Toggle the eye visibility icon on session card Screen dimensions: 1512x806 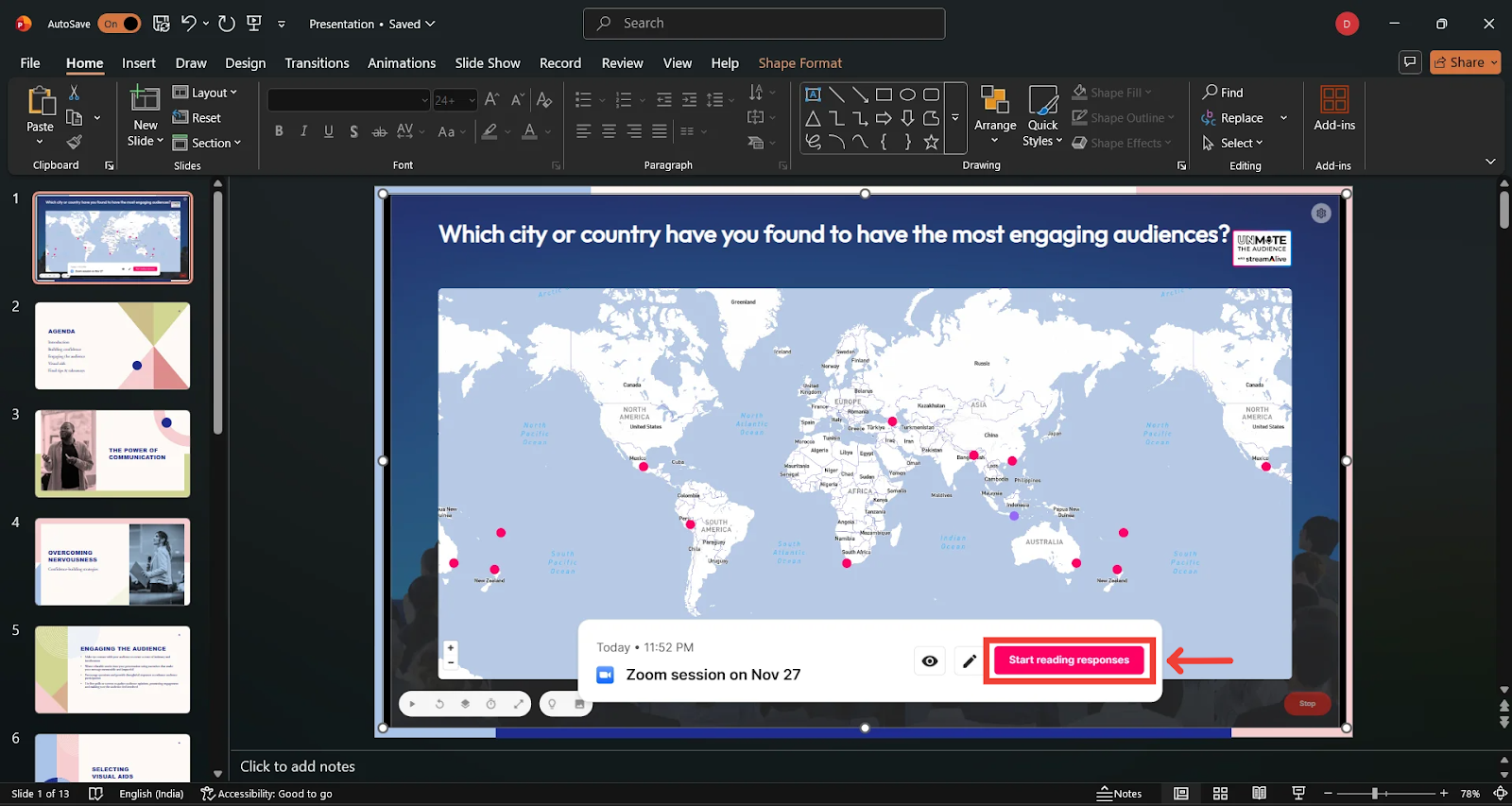[x=930, y=661]
